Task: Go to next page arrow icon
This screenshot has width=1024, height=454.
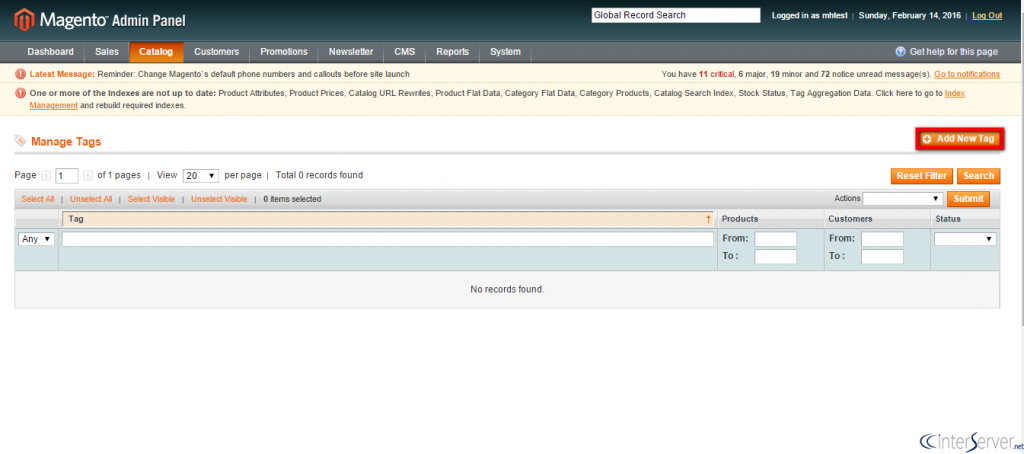Action: tap(88, 176)
